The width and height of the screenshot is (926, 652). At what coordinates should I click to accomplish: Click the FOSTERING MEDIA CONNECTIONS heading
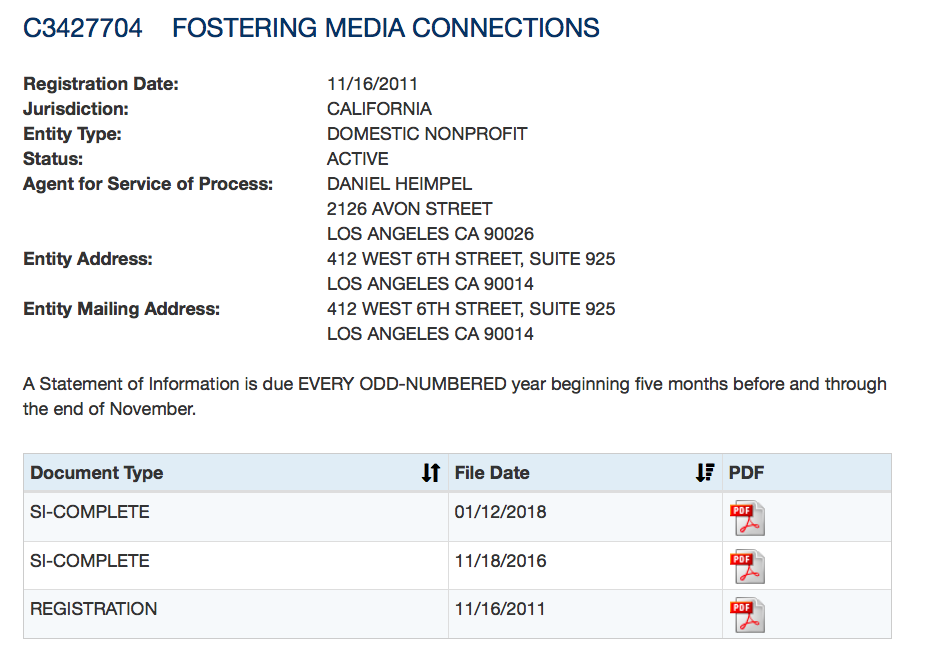pos(386,28)
